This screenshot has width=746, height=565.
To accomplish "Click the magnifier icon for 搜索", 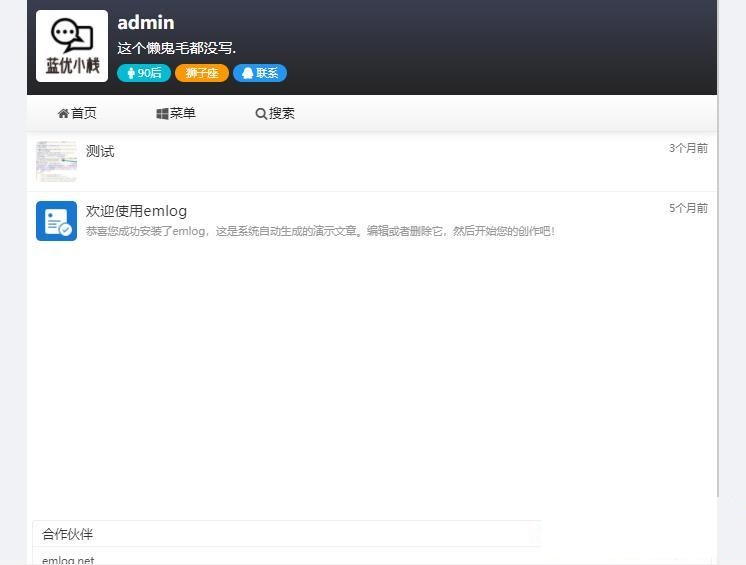I will click(x=261, y=114).
